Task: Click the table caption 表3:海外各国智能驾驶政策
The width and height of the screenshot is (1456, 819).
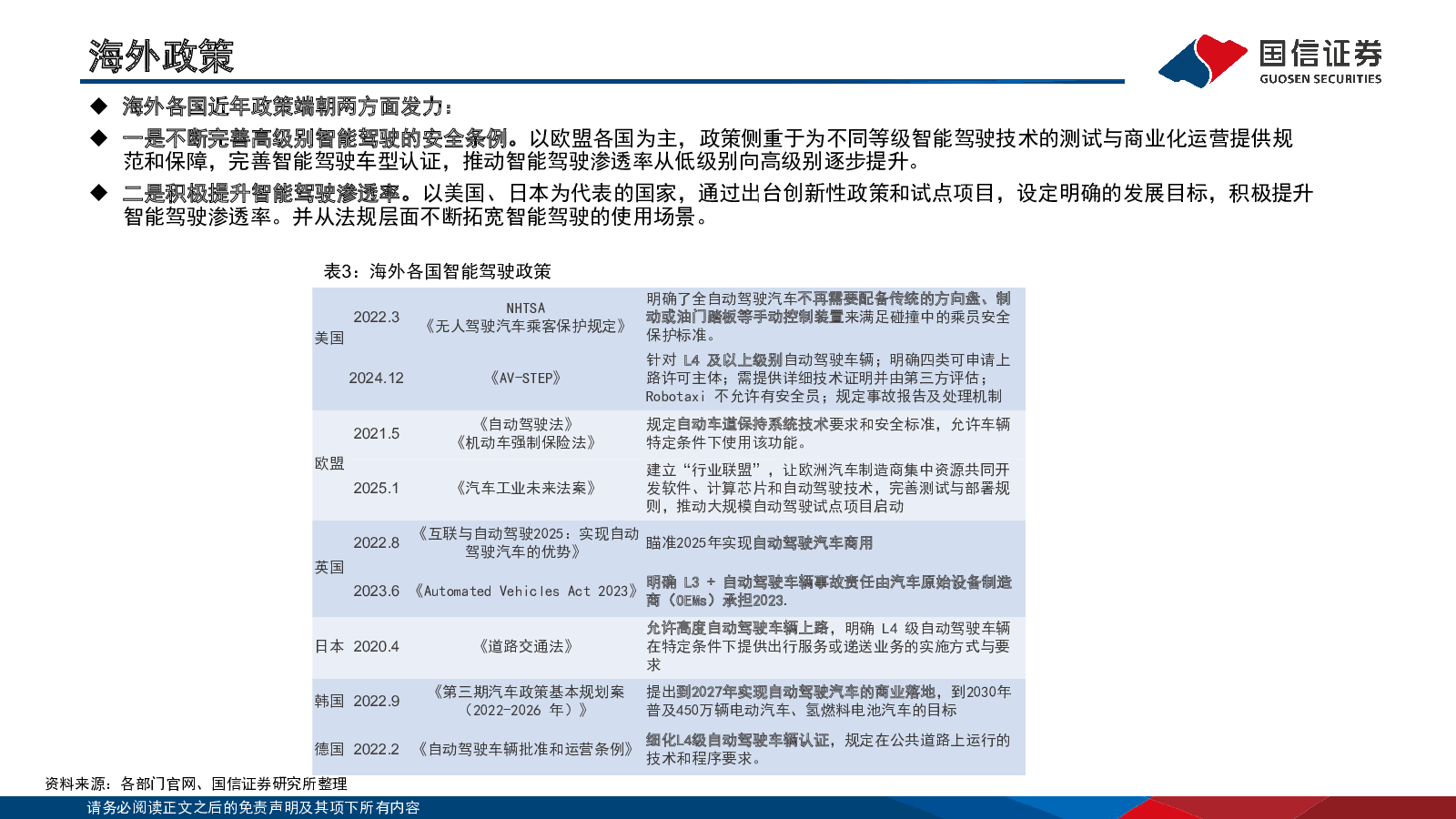Action: point(437,271)
